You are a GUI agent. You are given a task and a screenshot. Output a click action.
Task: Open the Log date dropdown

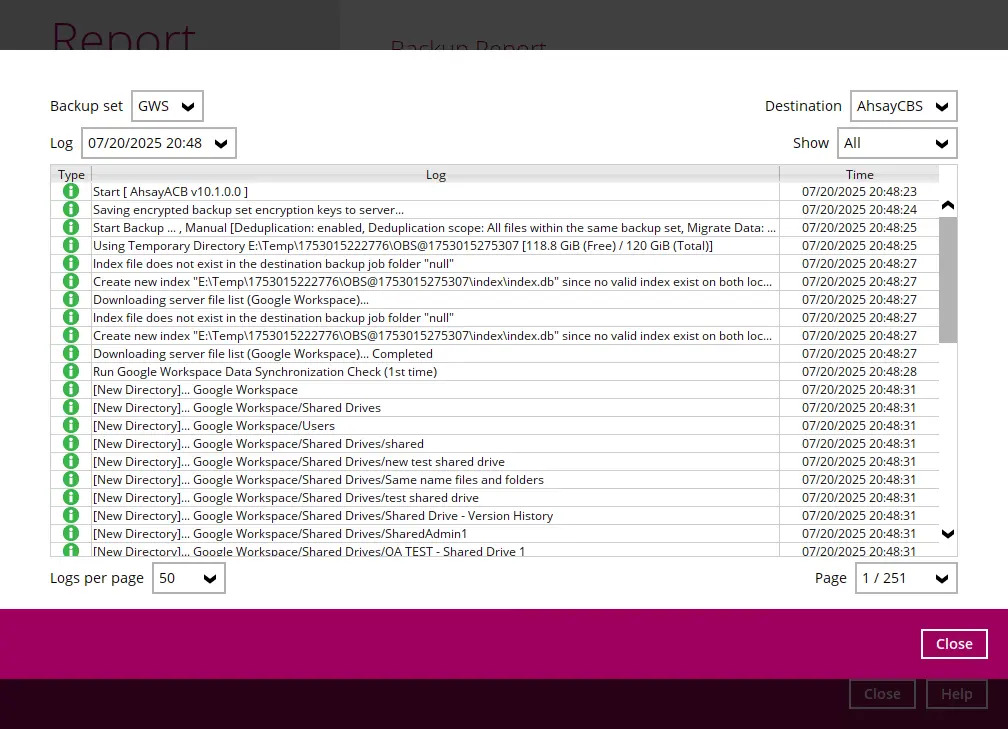158,142
